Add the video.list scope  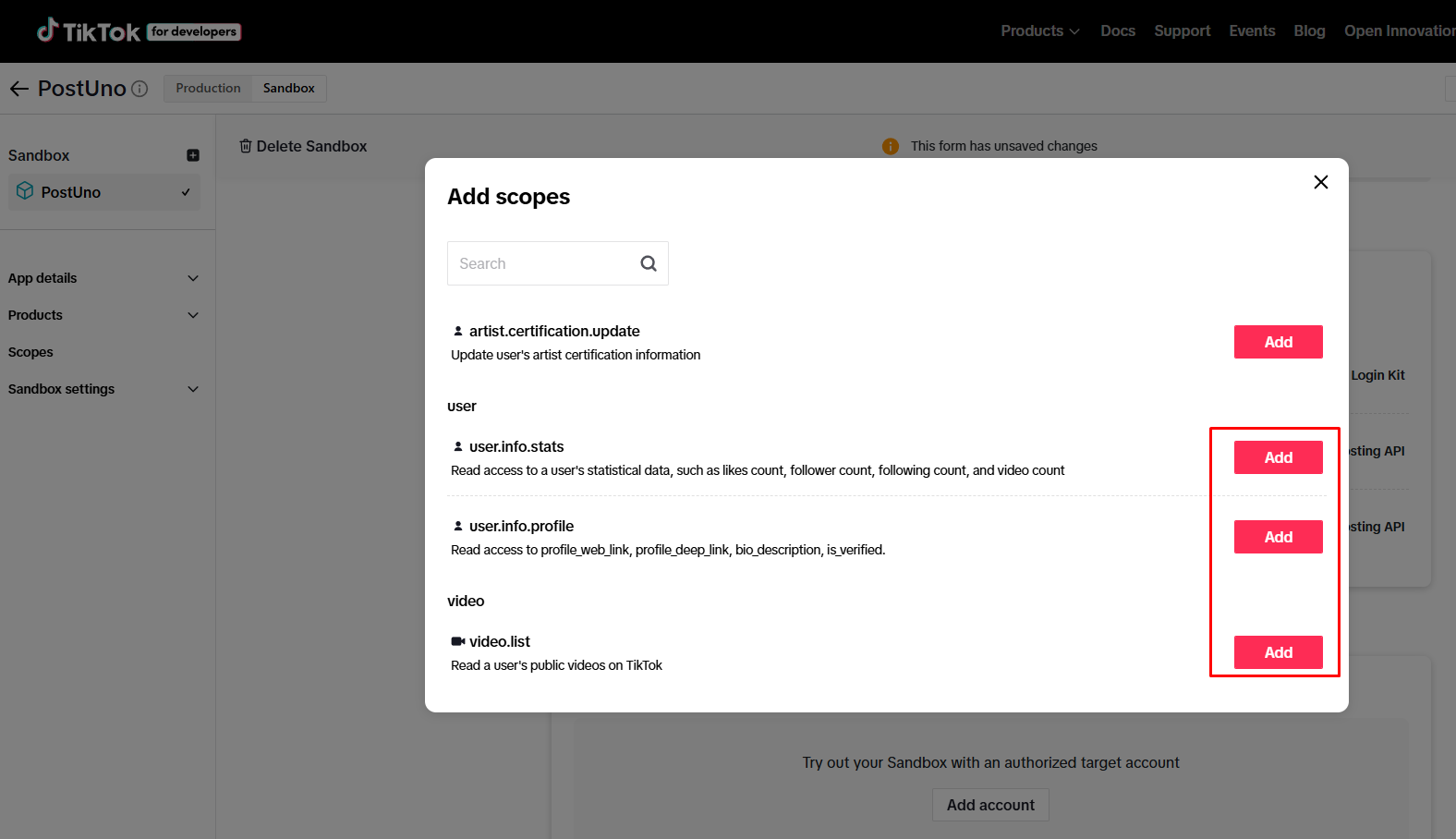point(1278,652)
